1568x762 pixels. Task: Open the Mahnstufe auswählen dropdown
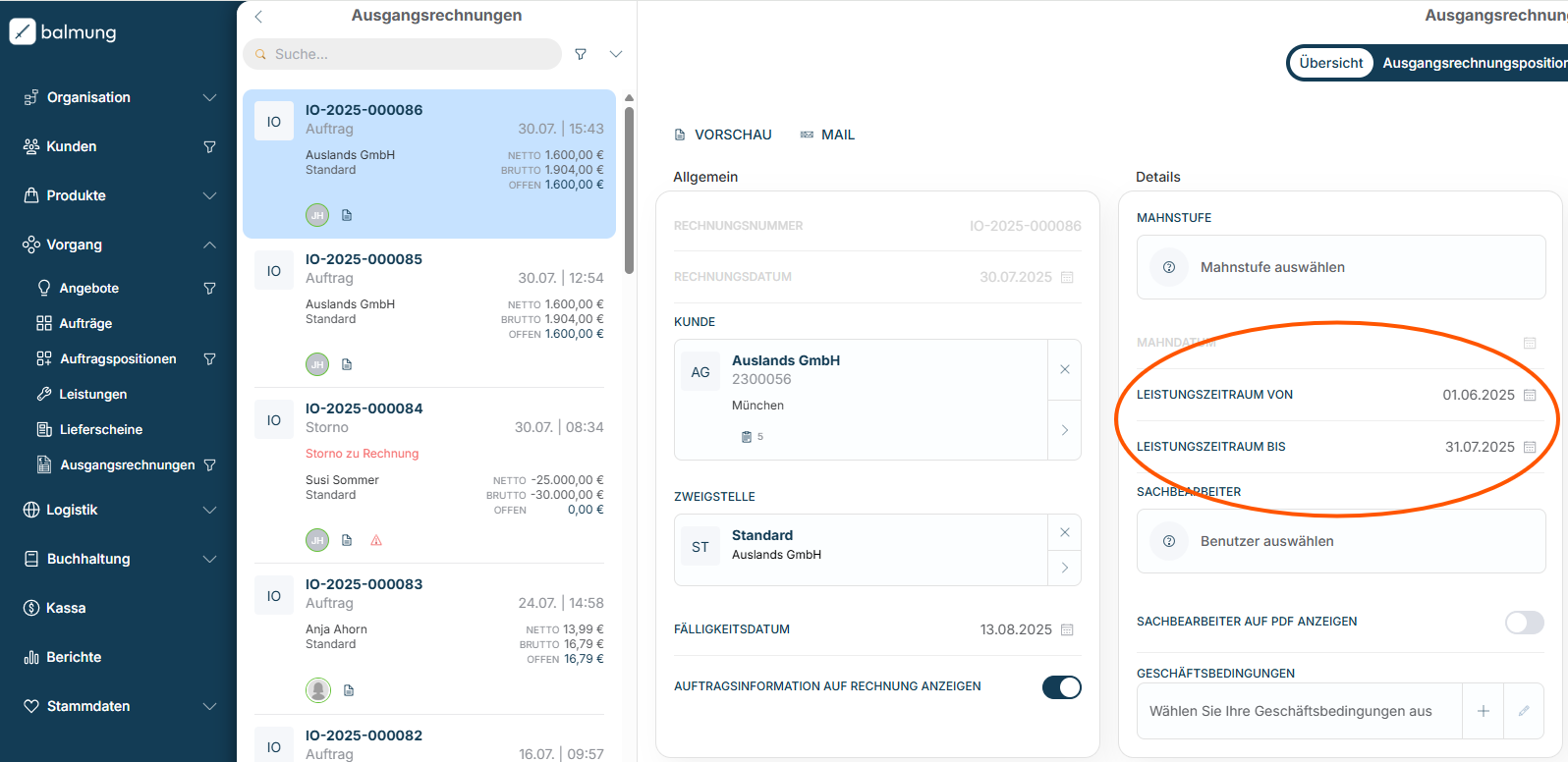[x=1340, y=267]
